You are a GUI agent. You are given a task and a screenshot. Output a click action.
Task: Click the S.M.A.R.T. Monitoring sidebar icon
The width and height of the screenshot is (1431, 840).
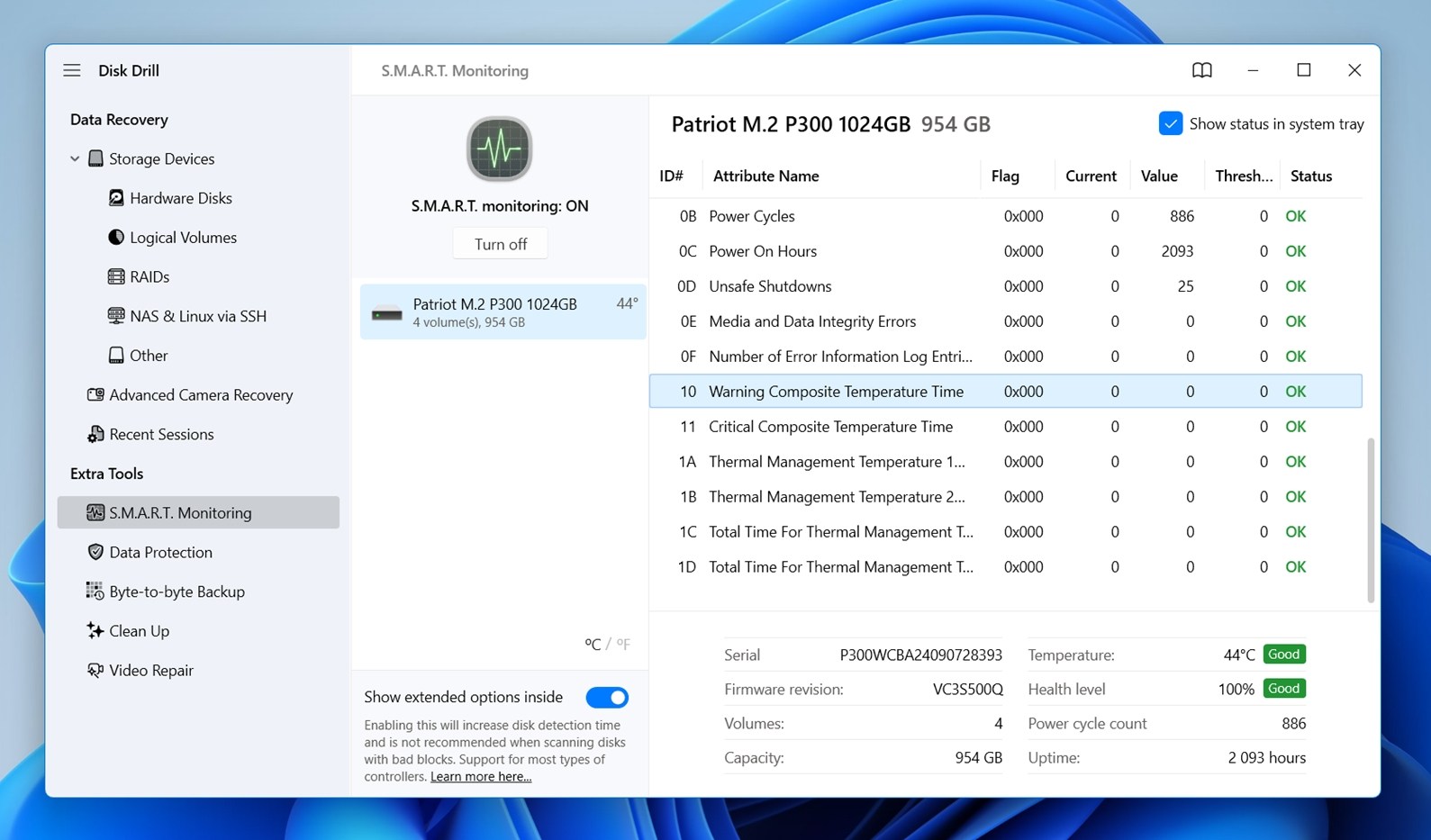[x=95, y=512]
